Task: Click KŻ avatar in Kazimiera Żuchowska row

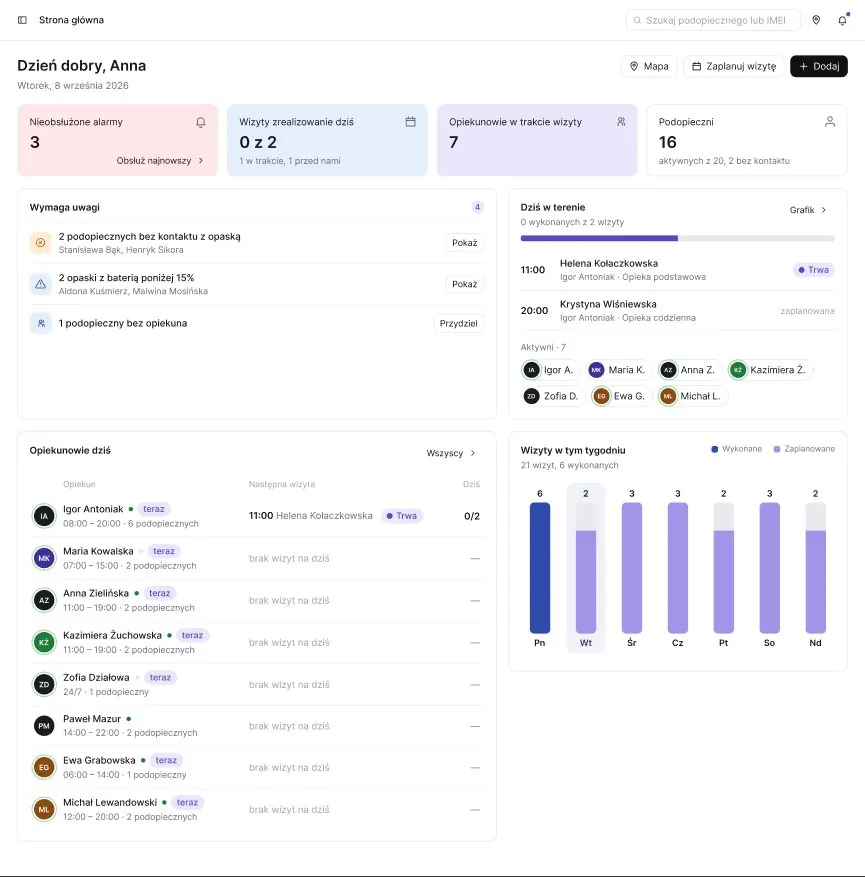Action: (x=44, y=643)
